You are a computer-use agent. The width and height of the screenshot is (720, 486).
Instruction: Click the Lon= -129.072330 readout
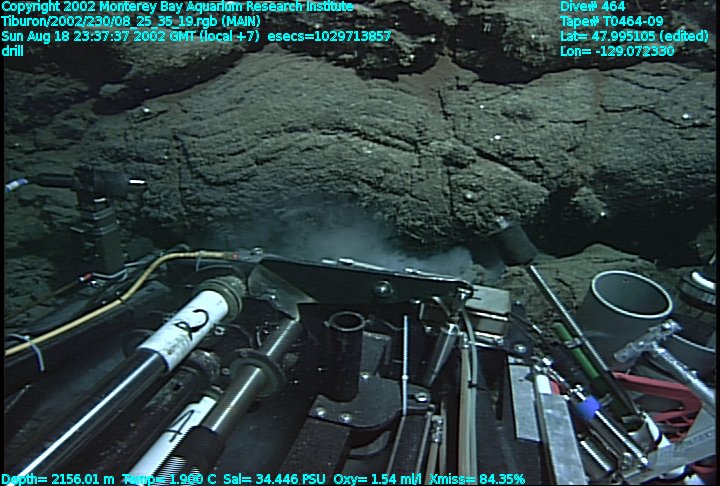point(617,51)
